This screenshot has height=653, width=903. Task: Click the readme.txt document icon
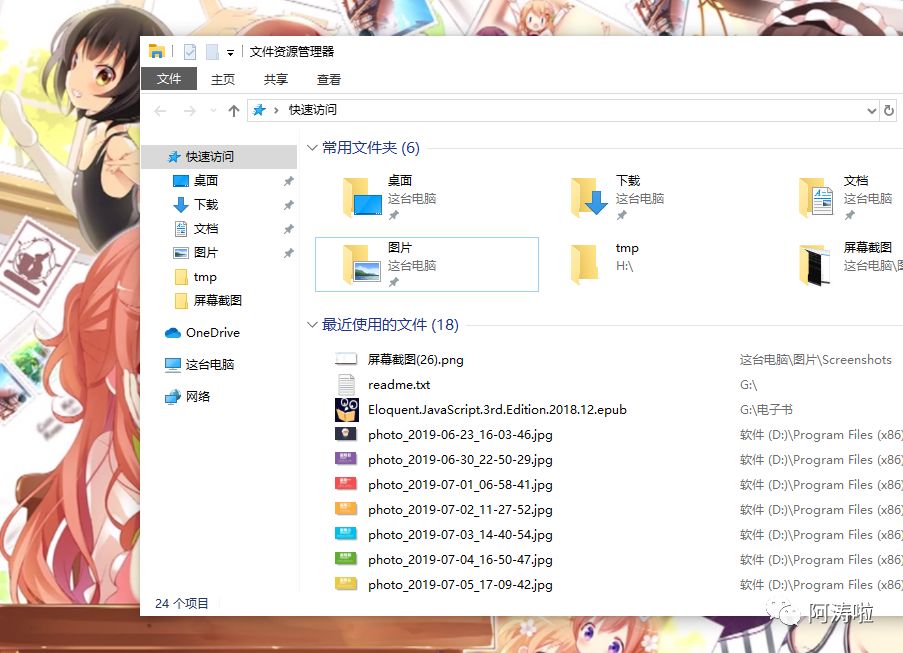coord(346,385)
